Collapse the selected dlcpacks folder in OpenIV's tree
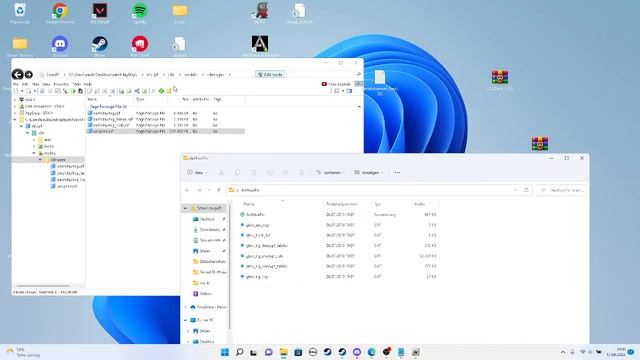Screen dimensions: 640x360 coord(40,160)
